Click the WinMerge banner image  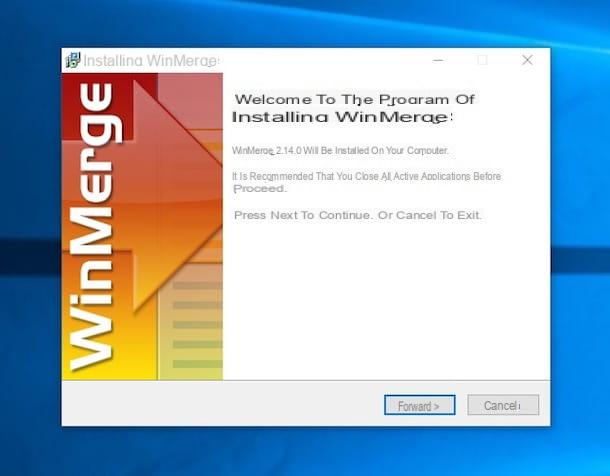click(142, 226)
